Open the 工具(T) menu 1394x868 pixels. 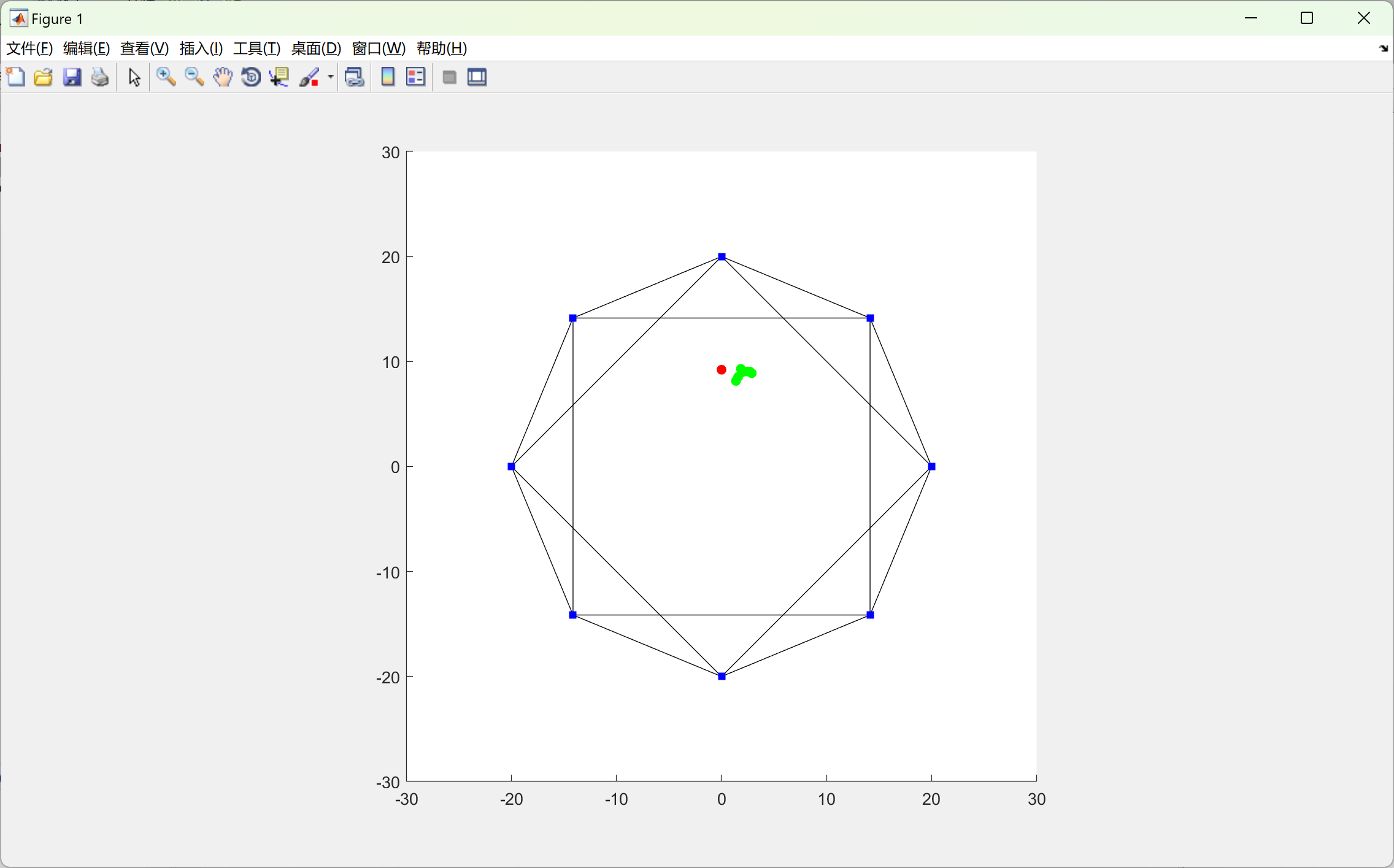coord(256,48)
